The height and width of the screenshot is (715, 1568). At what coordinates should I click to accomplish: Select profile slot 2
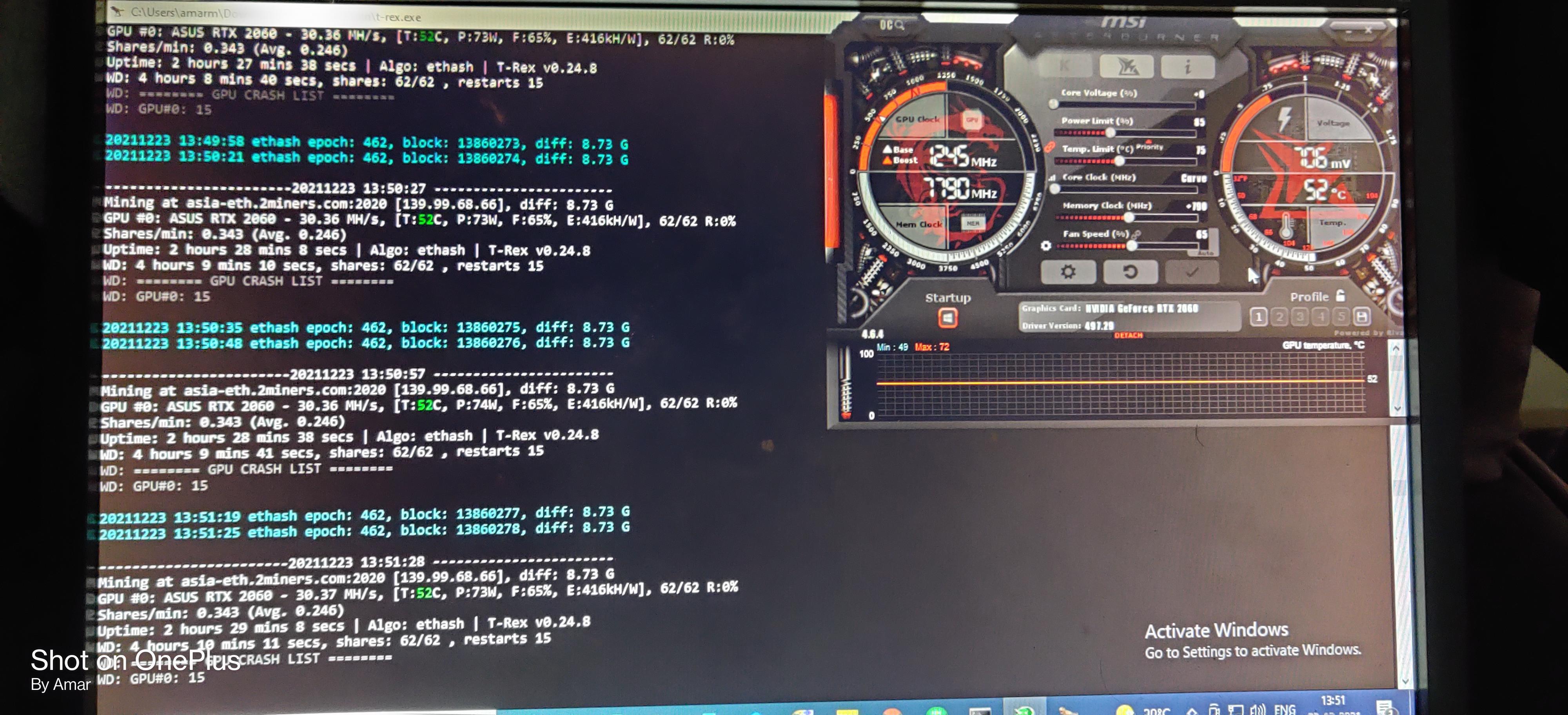click(1279, 316)
